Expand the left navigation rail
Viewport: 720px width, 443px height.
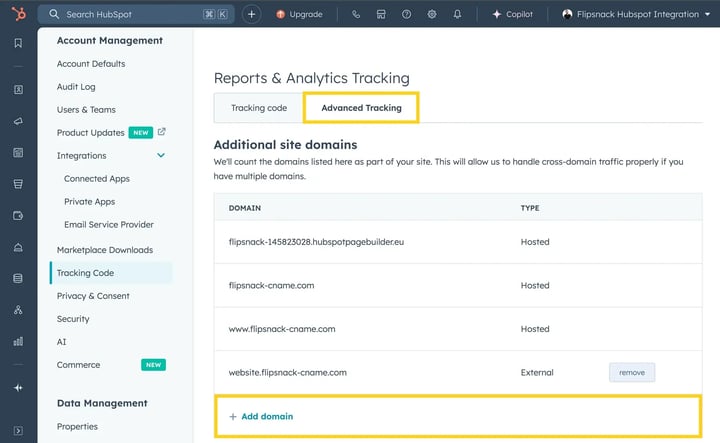(18, 431)
